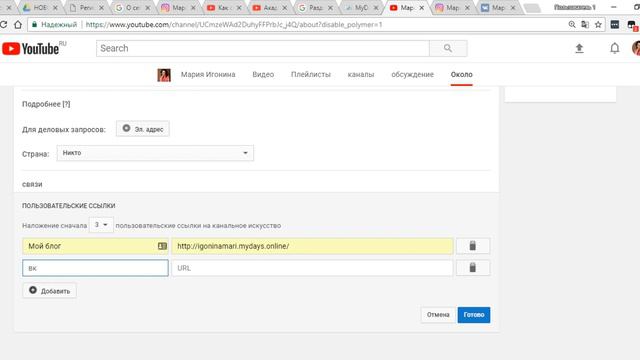
Task: Click the blue Готово button
Action: (x=474, y=315)
